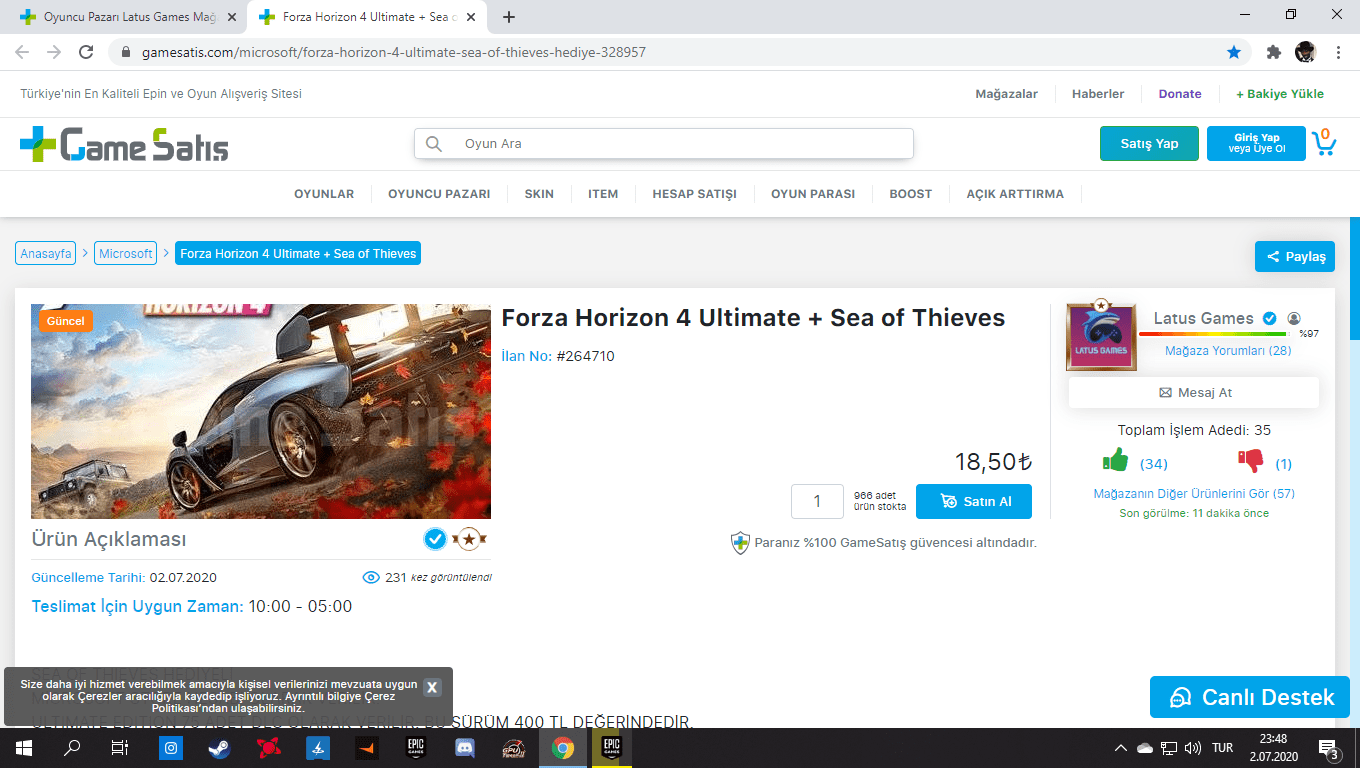The image size is (1360, 768).
Task: Open the Chrome three-dot menu
Action: click(1338, 52)
